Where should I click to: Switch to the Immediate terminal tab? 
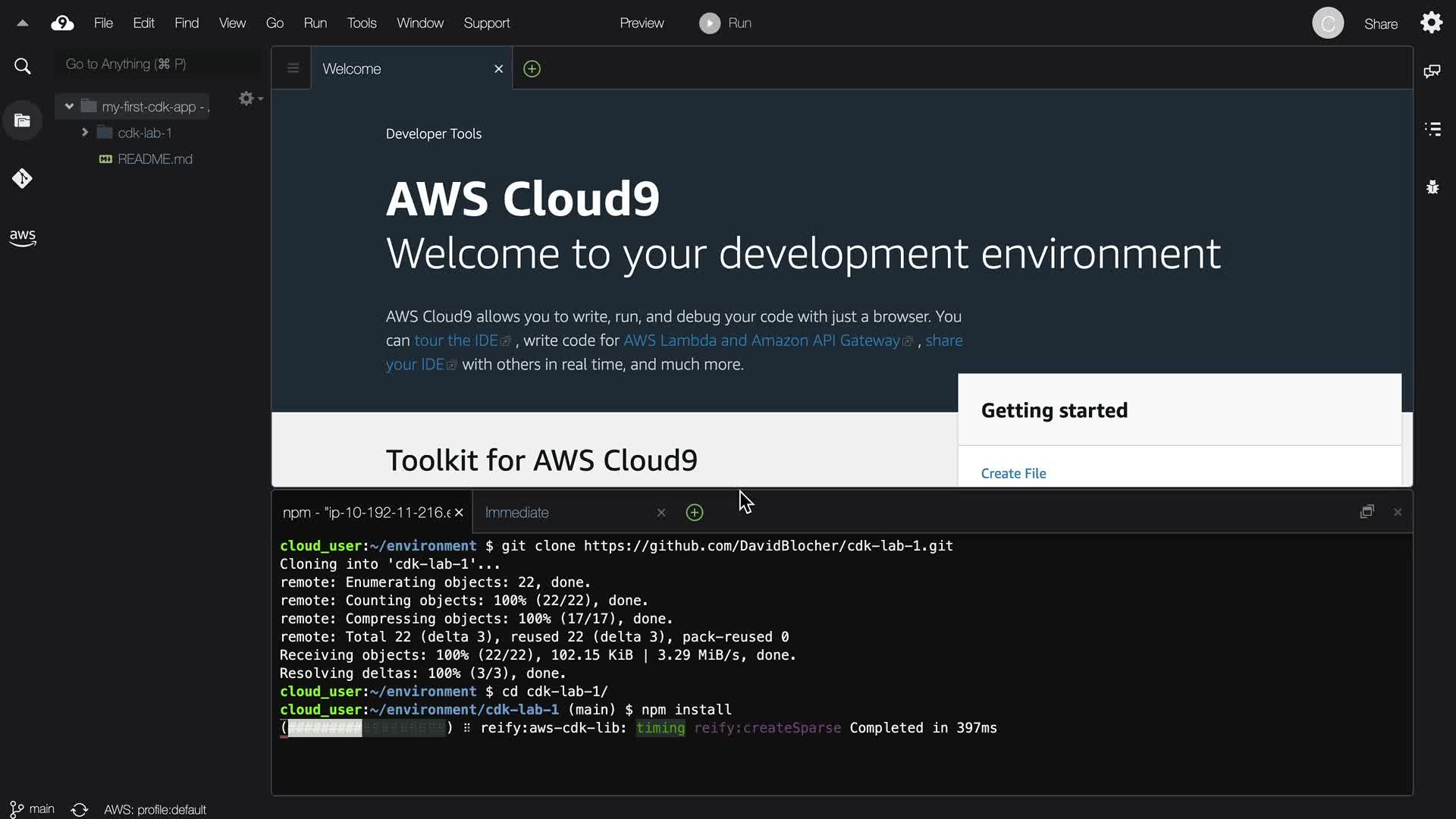[x=517, y=513]
